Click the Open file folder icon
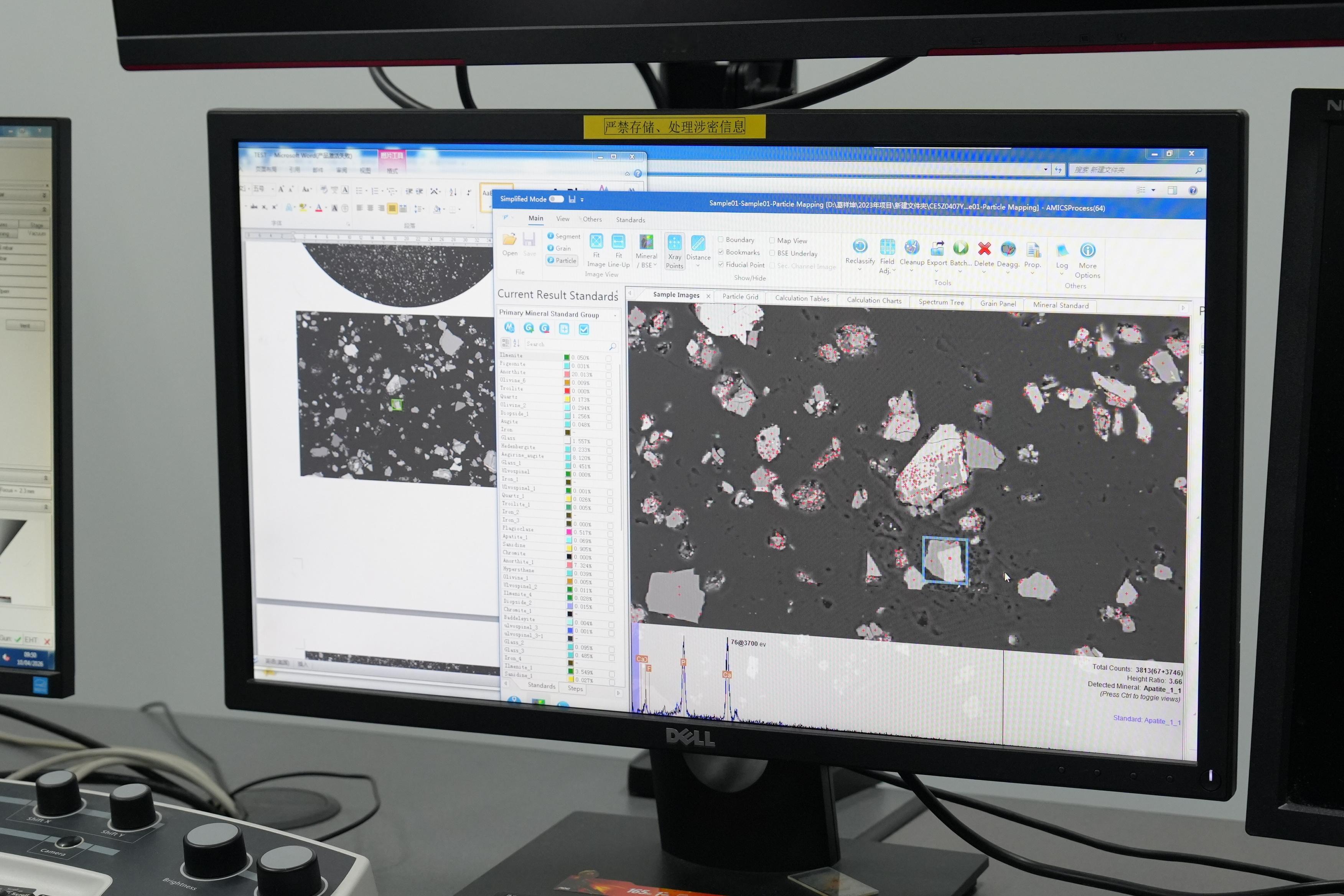 (510, 239)
